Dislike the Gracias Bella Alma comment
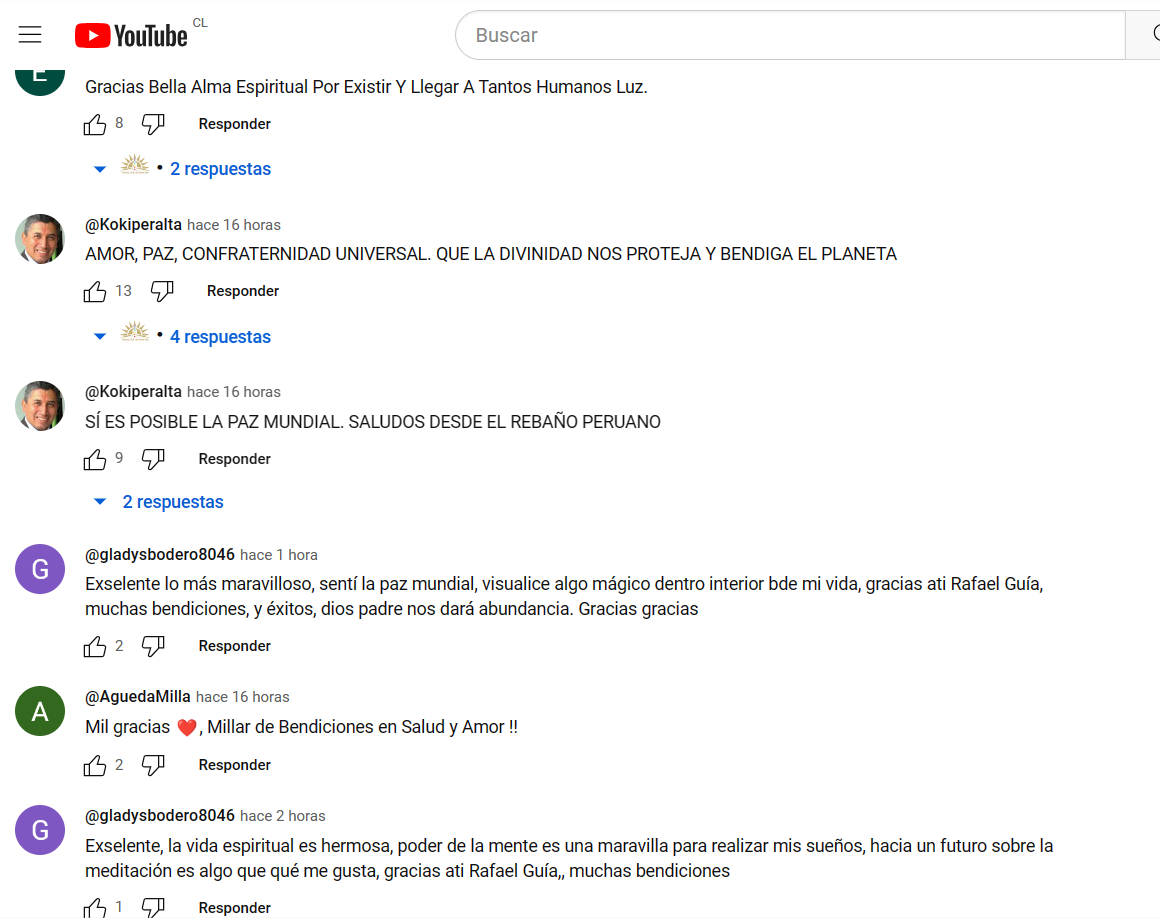1160x918 pixels. tap(153, 124)
